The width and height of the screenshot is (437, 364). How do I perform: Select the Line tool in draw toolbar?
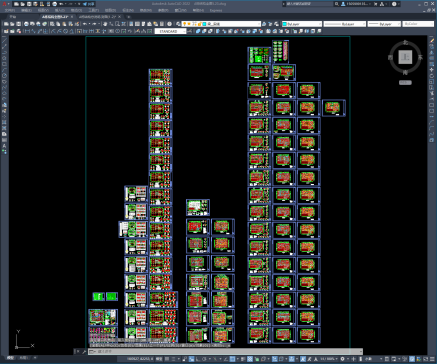[4, 40]
